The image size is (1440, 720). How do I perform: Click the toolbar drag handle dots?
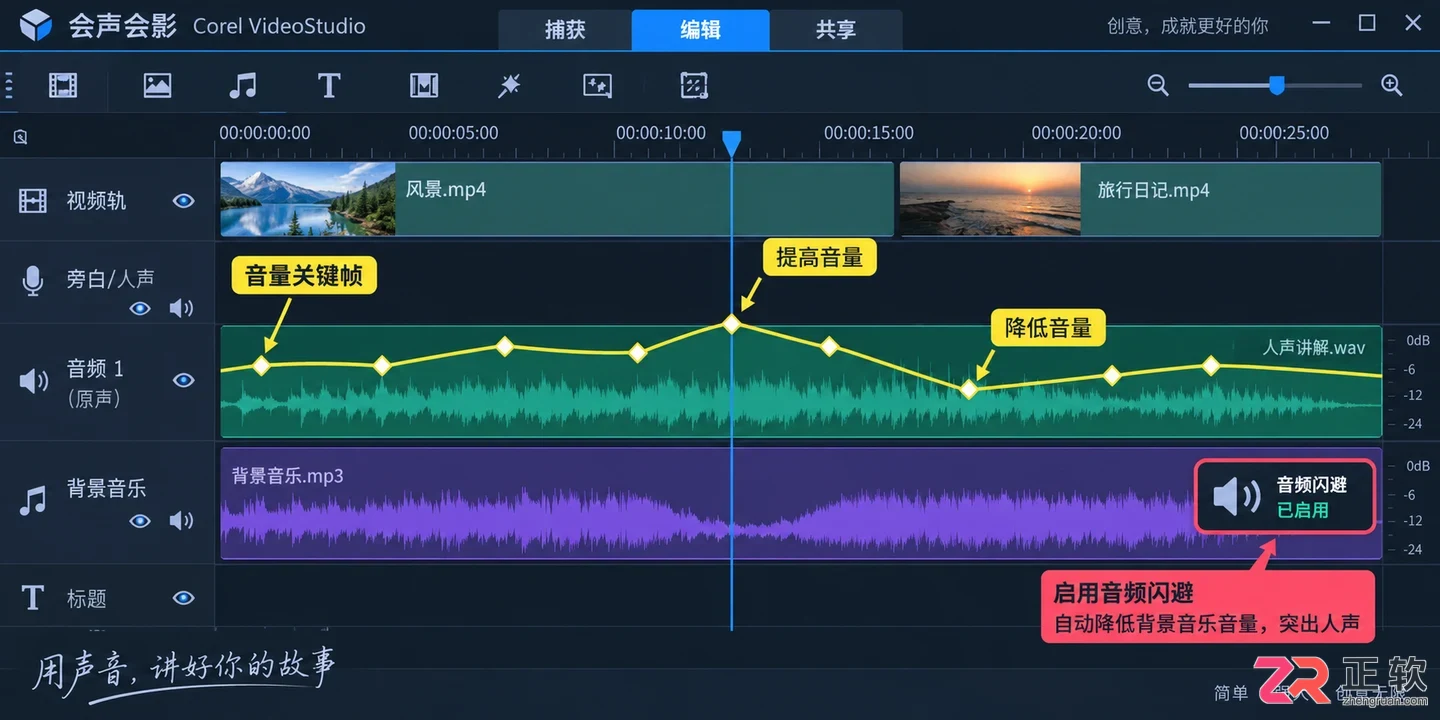click(x=9, y=85)
